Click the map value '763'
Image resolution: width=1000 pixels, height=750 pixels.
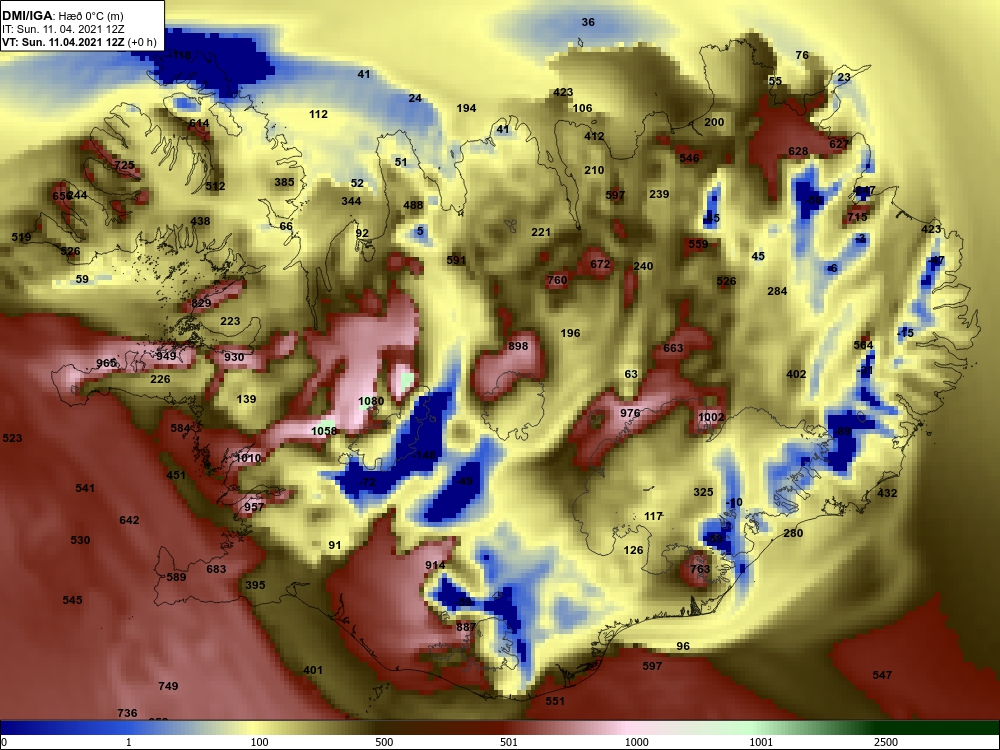tap(700, 569)
